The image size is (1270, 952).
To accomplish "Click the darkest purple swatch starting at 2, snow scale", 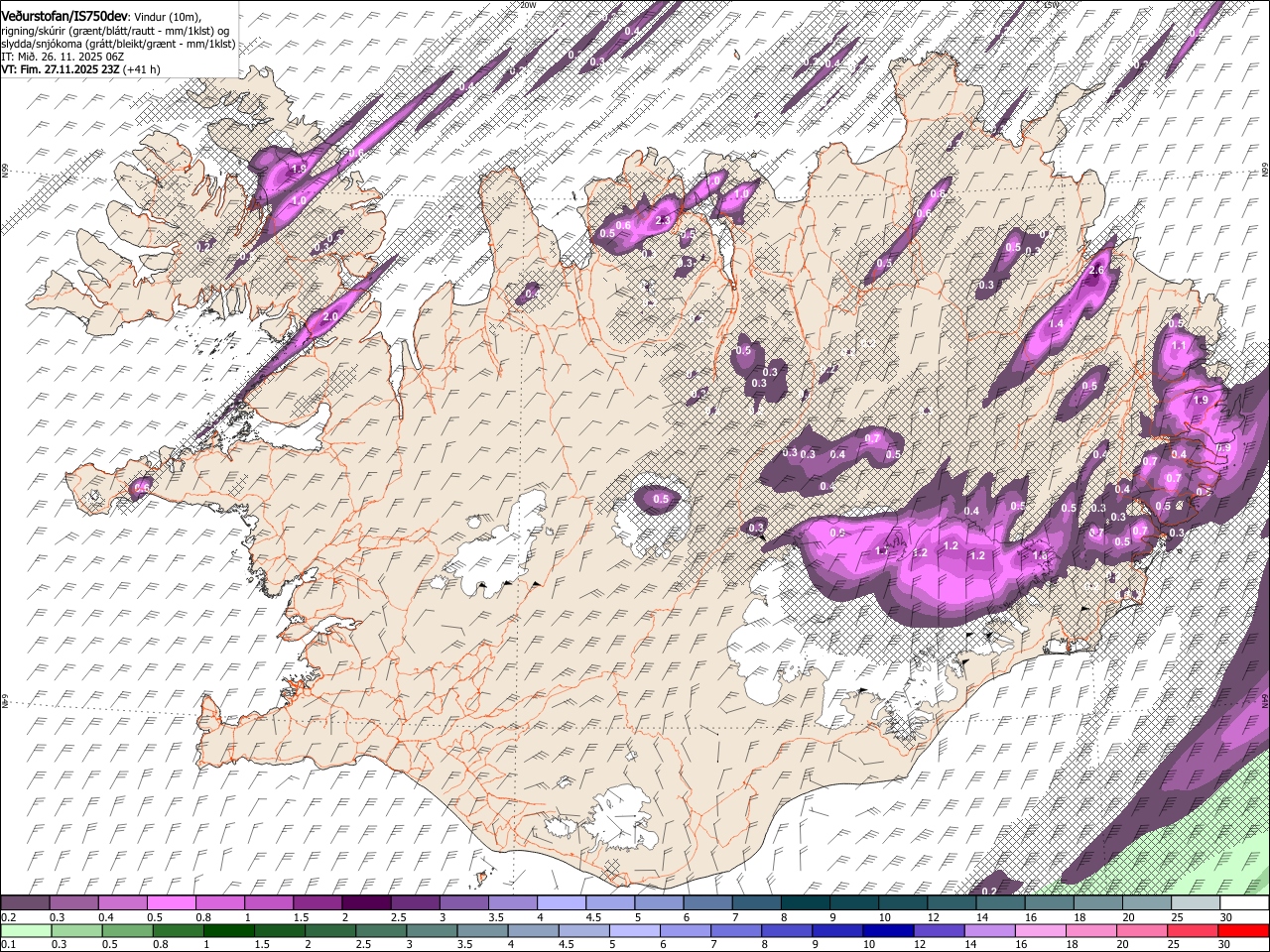I will tap(366, 903).
